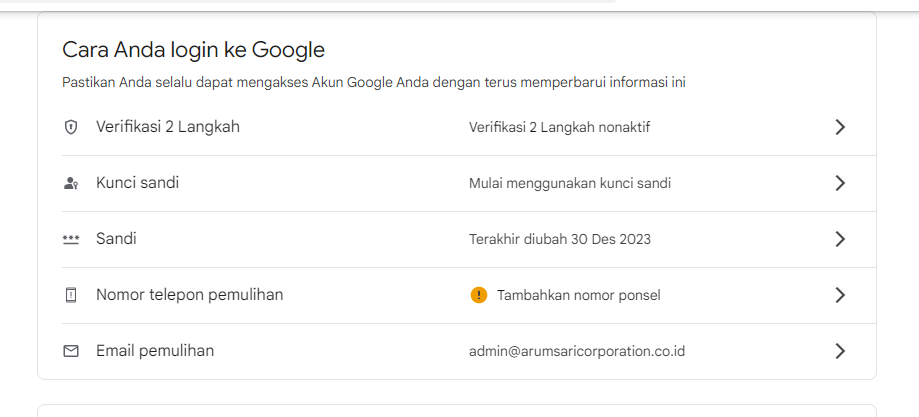Click the chevron arrow on the Sandi row
Screen dimensions: 919x417
[840, 239]
